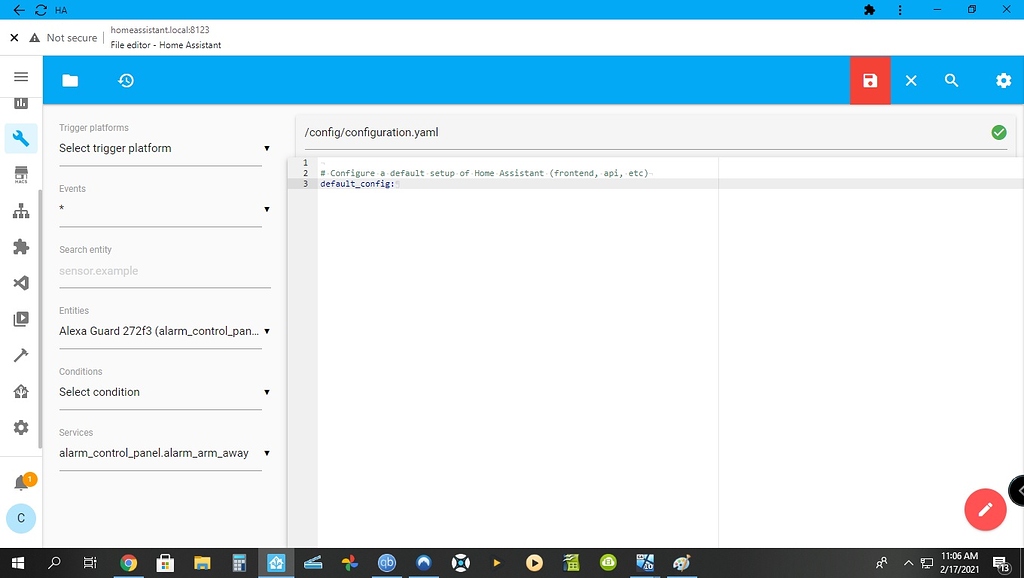Image resolution: width=1024 pixels, height=578 pixels.
Task: Open HACS from the sidebar
Action: (x=21, y=175)
